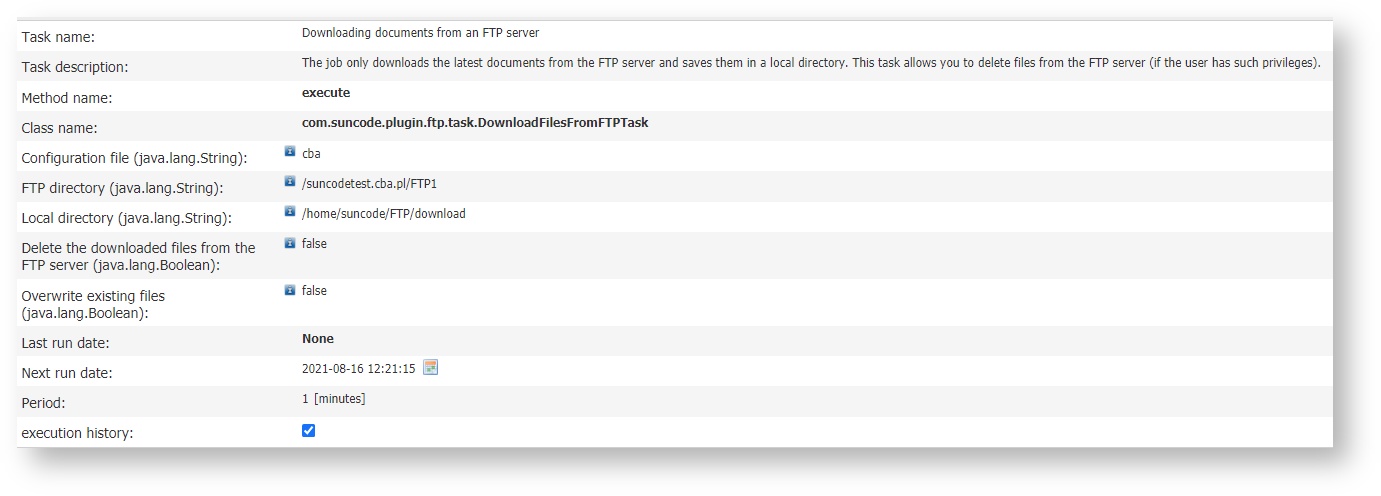Click the info icon beside Local directory path
The height and width of the screenshot is (496, 1381).
(x=290, y=211)
